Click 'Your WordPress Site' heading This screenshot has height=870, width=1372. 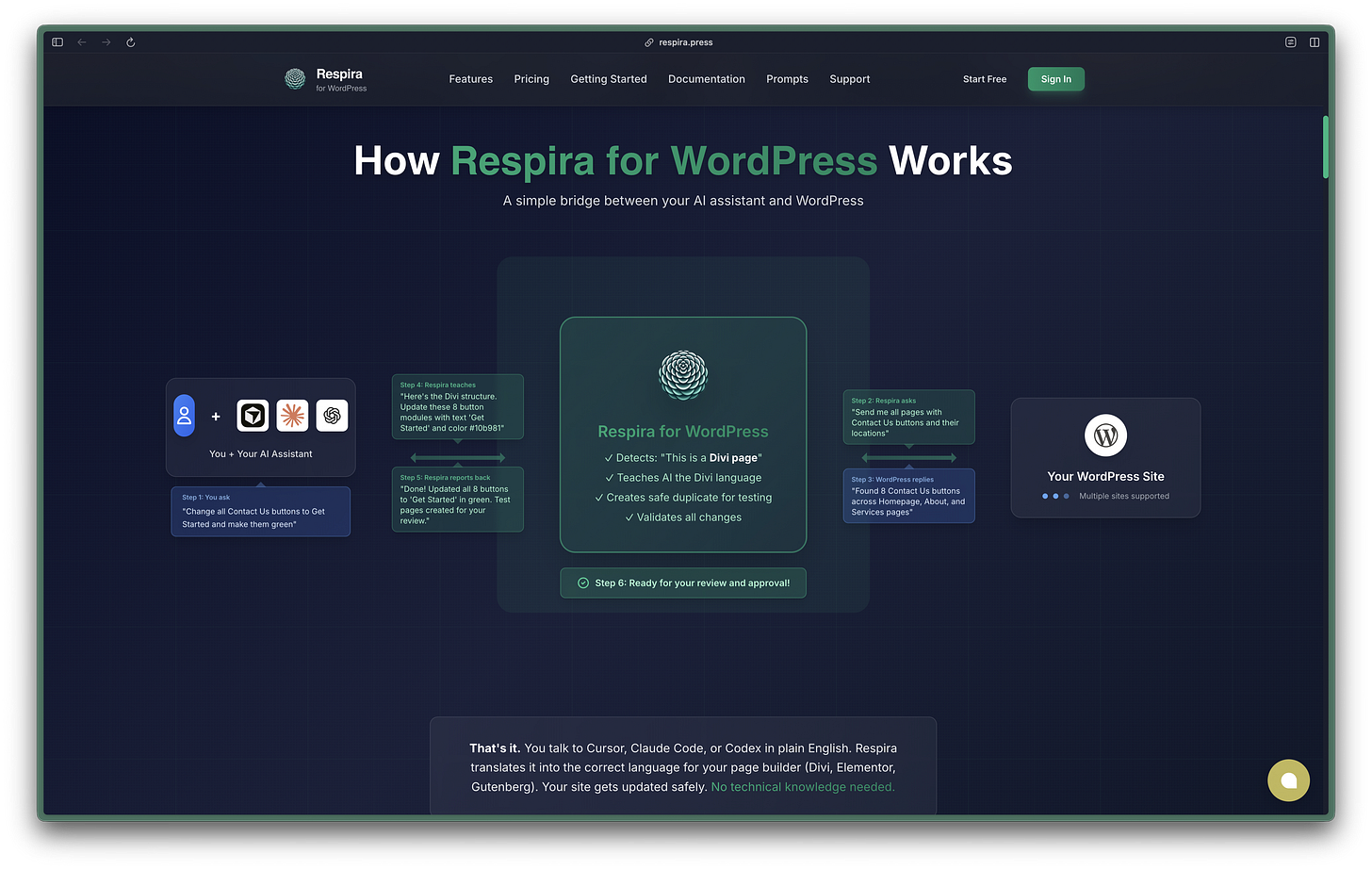1106,477
